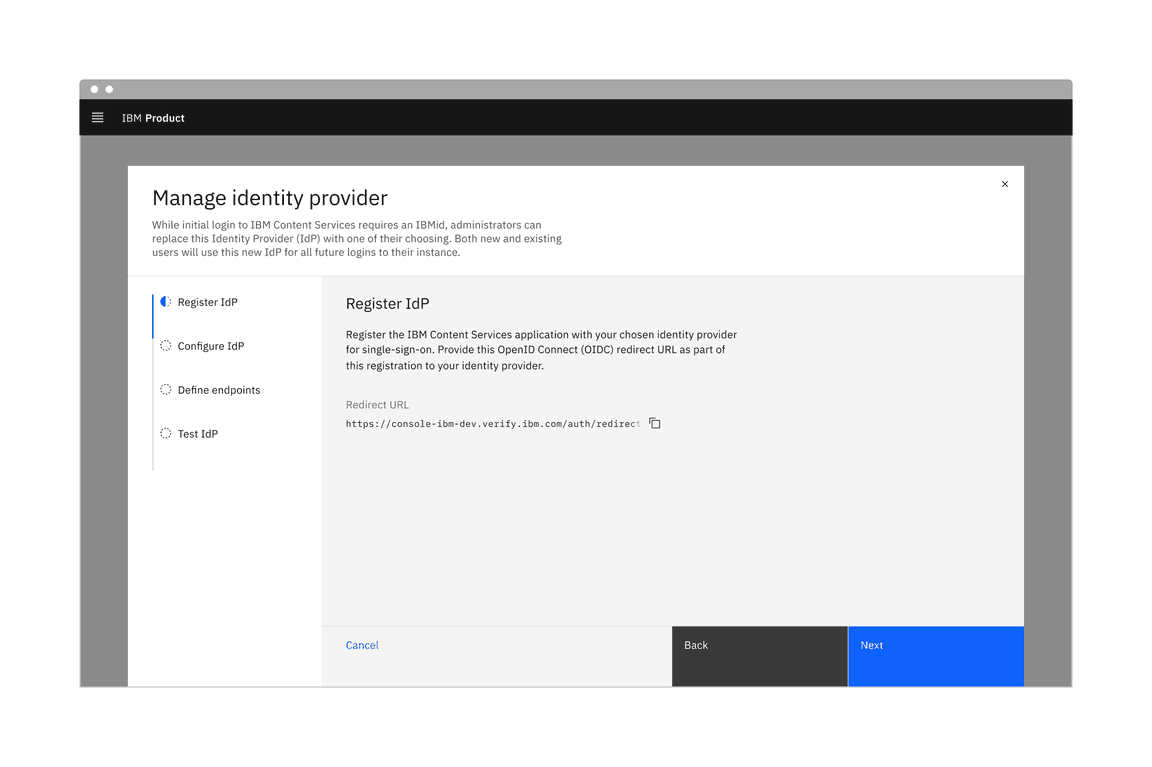The height and width of the screenshot is (767, 1152).
Task: Go to the Configure IdP step label
Action: click(211, 346)
